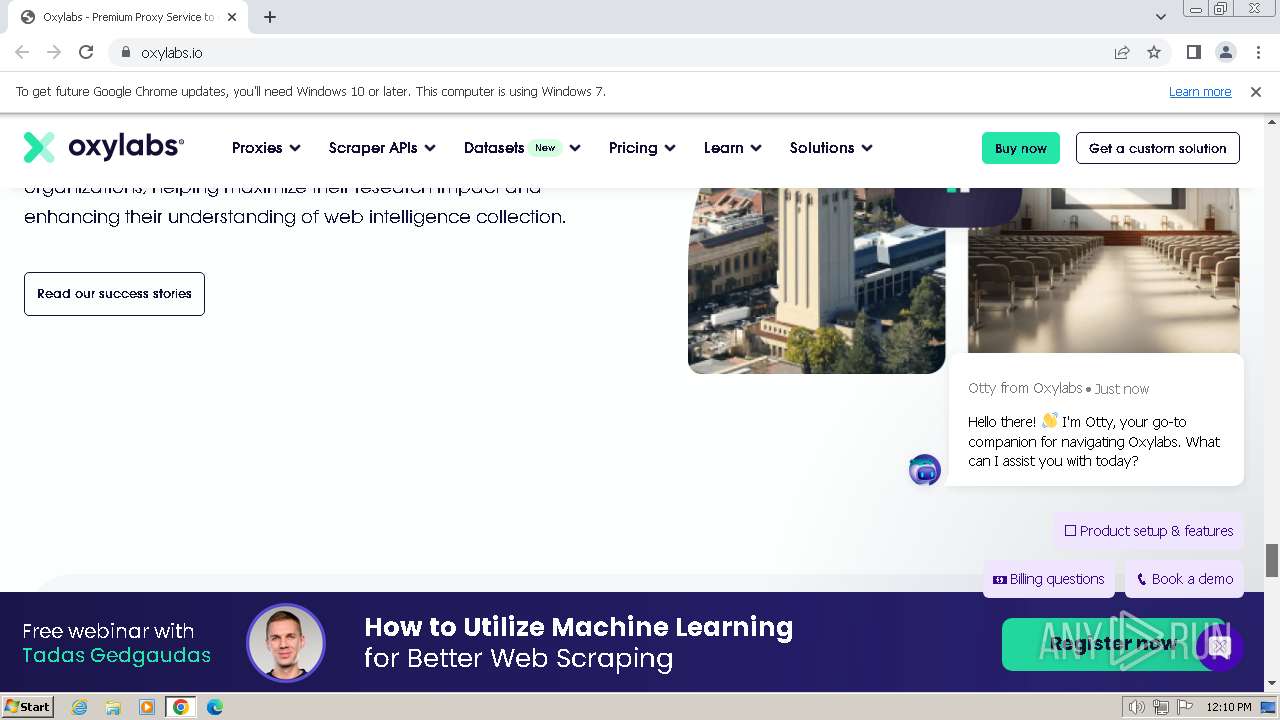Click the Oxylabs logo

[x=104, y=147]
